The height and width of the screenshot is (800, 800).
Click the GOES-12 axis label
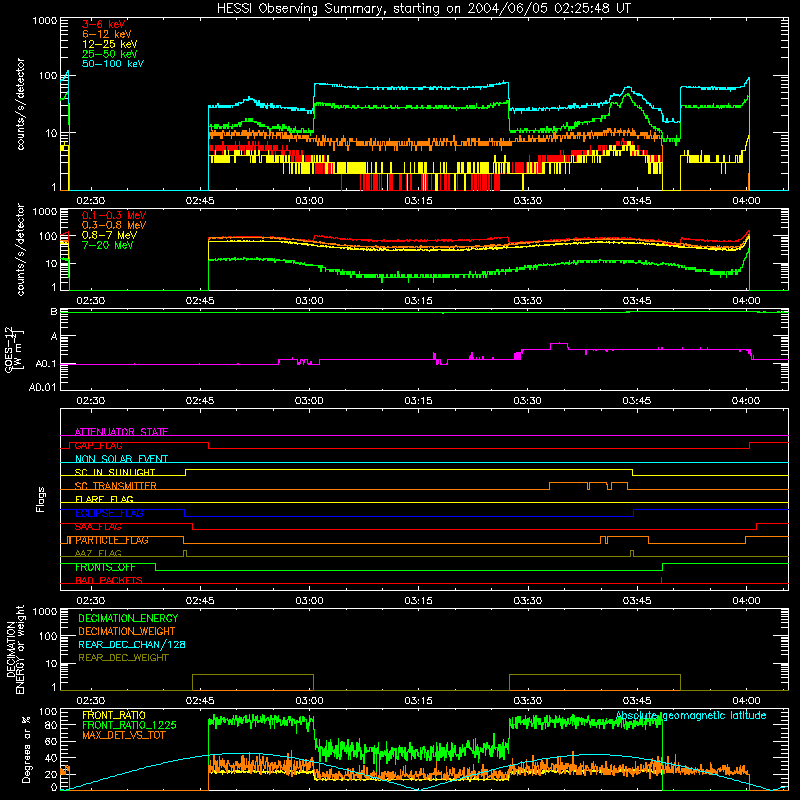pyautogui.click(x=14, y=349)
